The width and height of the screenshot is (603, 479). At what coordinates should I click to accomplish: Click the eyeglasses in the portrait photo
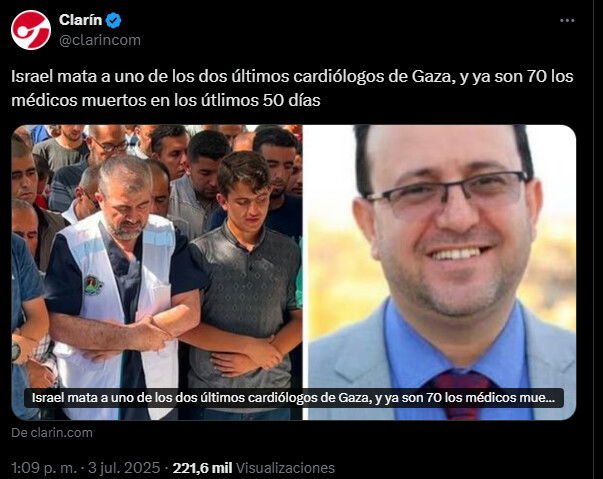pos(448,191)
